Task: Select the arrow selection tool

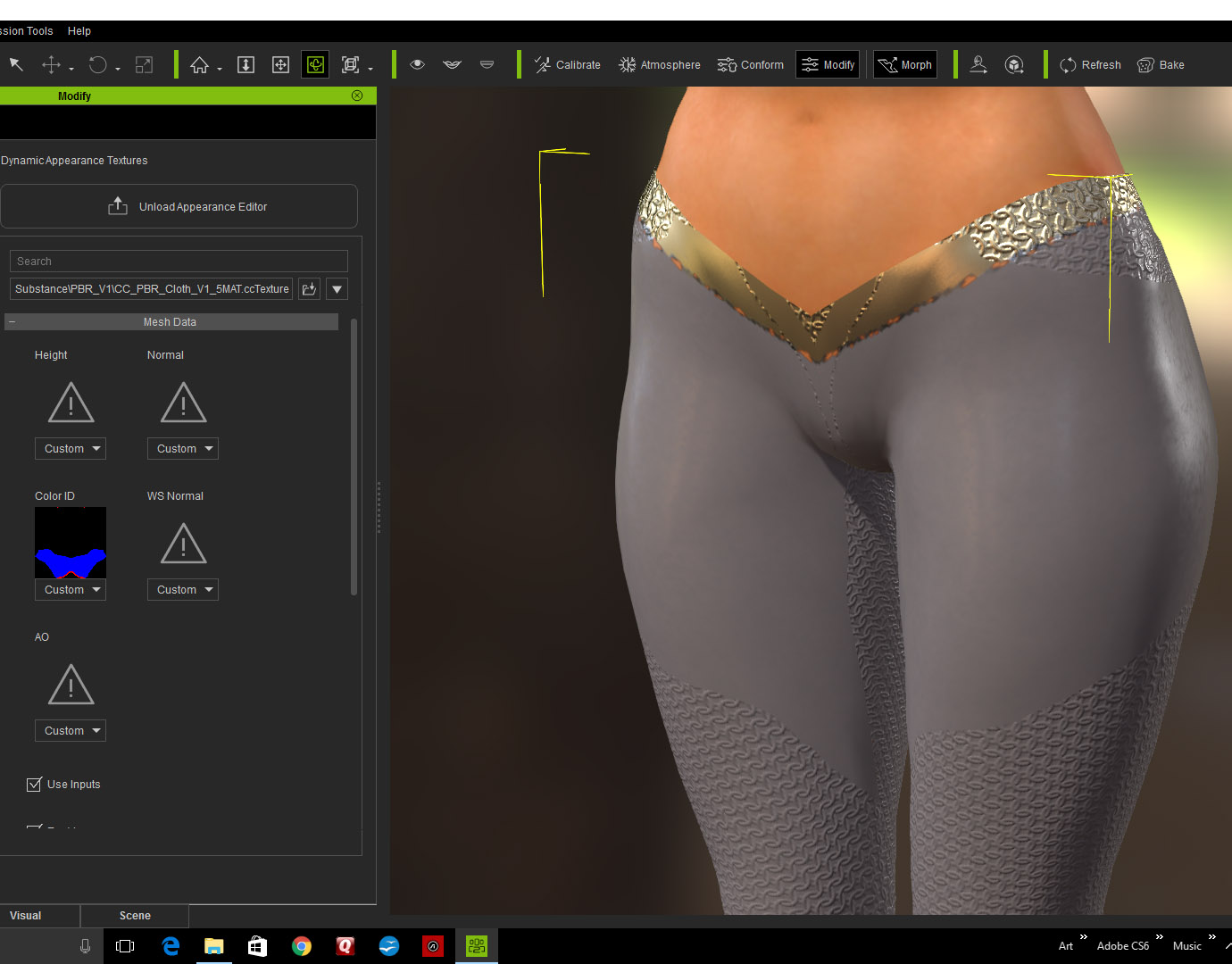Action: (x=16, y=64)
